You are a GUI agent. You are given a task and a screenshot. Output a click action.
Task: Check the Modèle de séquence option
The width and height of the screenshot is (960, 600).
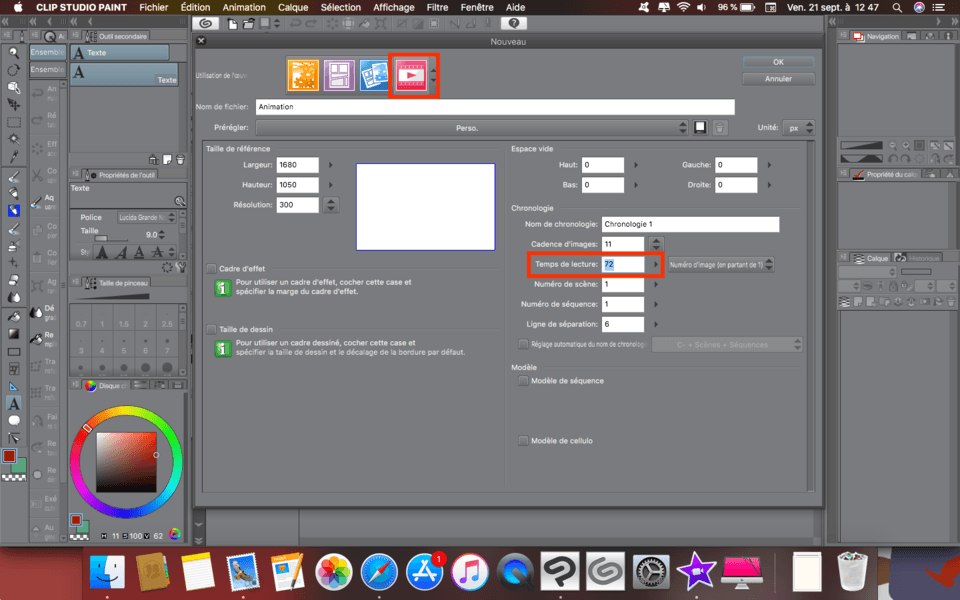(x=523, y=381)
